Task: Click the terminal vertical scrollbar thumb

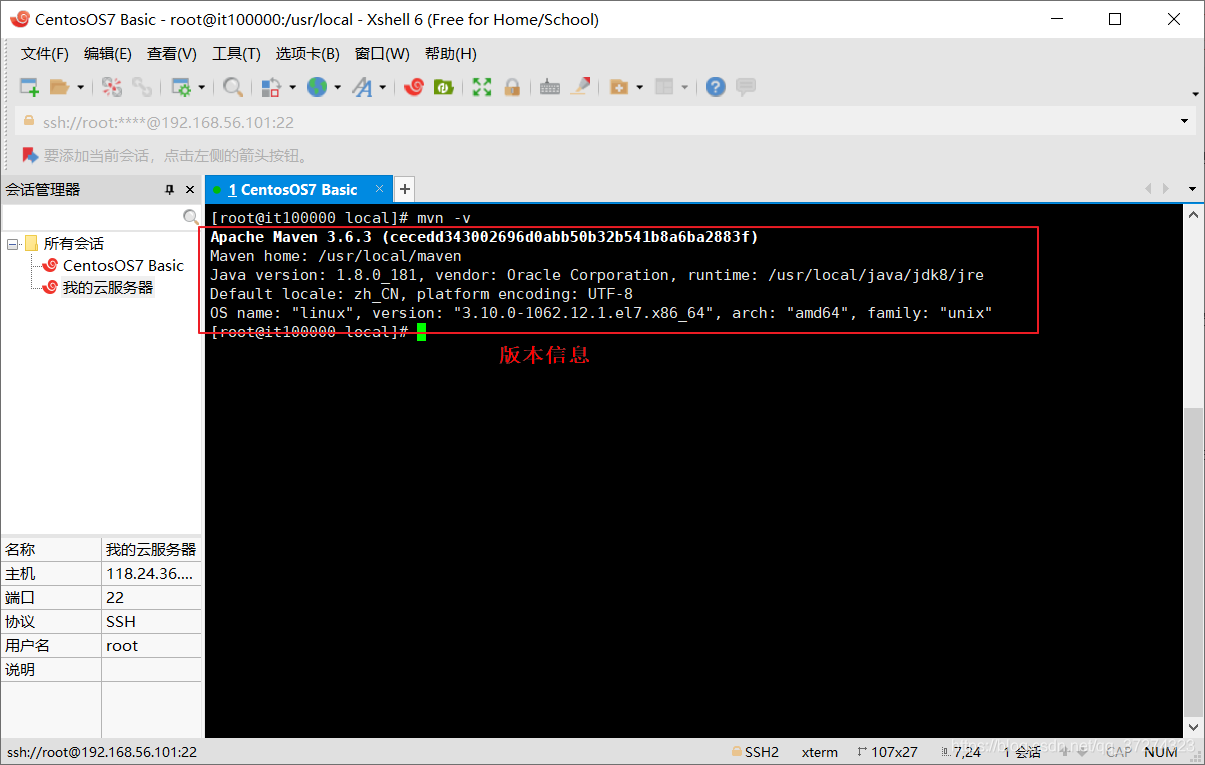Action: (1192, 560)
